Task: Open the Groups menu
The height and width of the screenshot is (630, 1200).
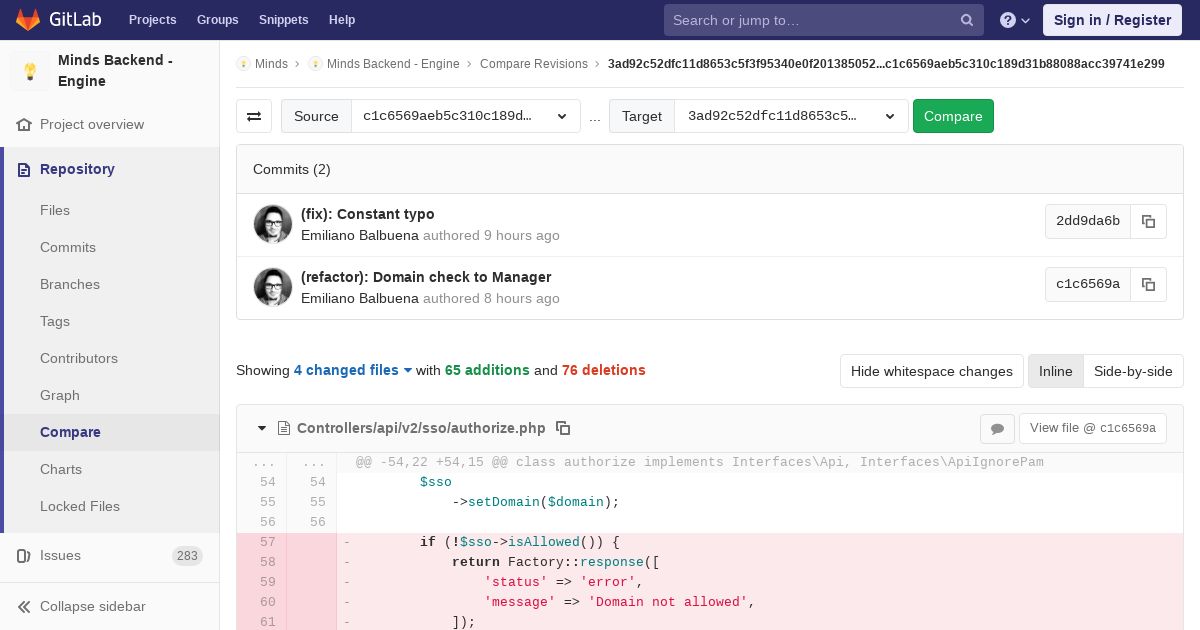Action: click(217, 20)
